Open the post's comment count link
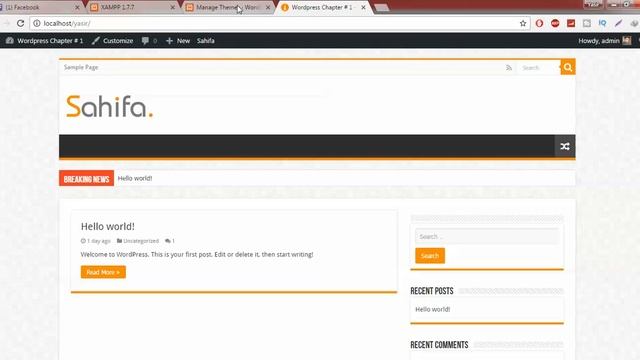 click(170, 241)
